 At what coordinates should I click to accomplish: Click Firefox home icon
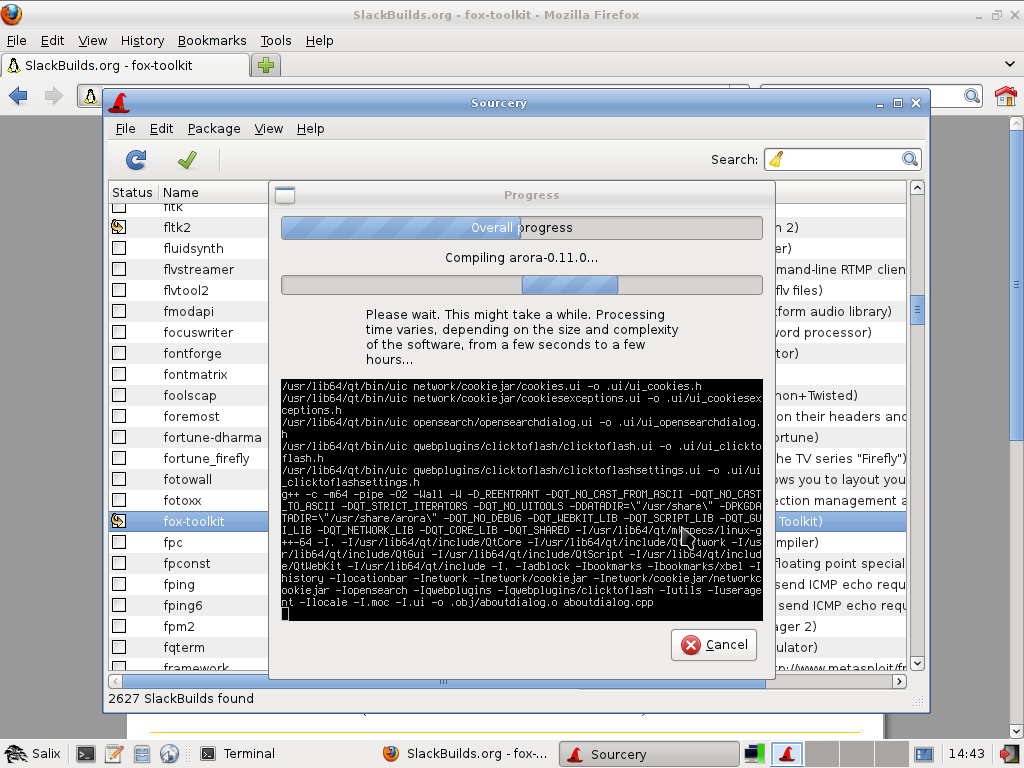coord(1006,96)
